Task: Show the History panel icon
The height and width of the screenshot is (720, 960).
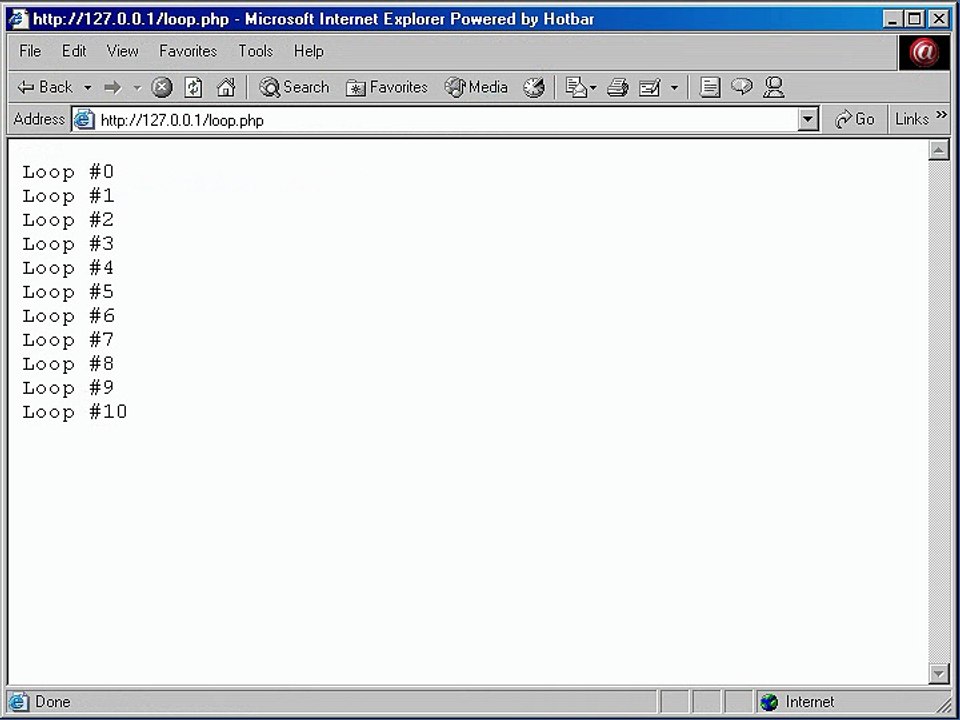Action: (x=534, y=88)
